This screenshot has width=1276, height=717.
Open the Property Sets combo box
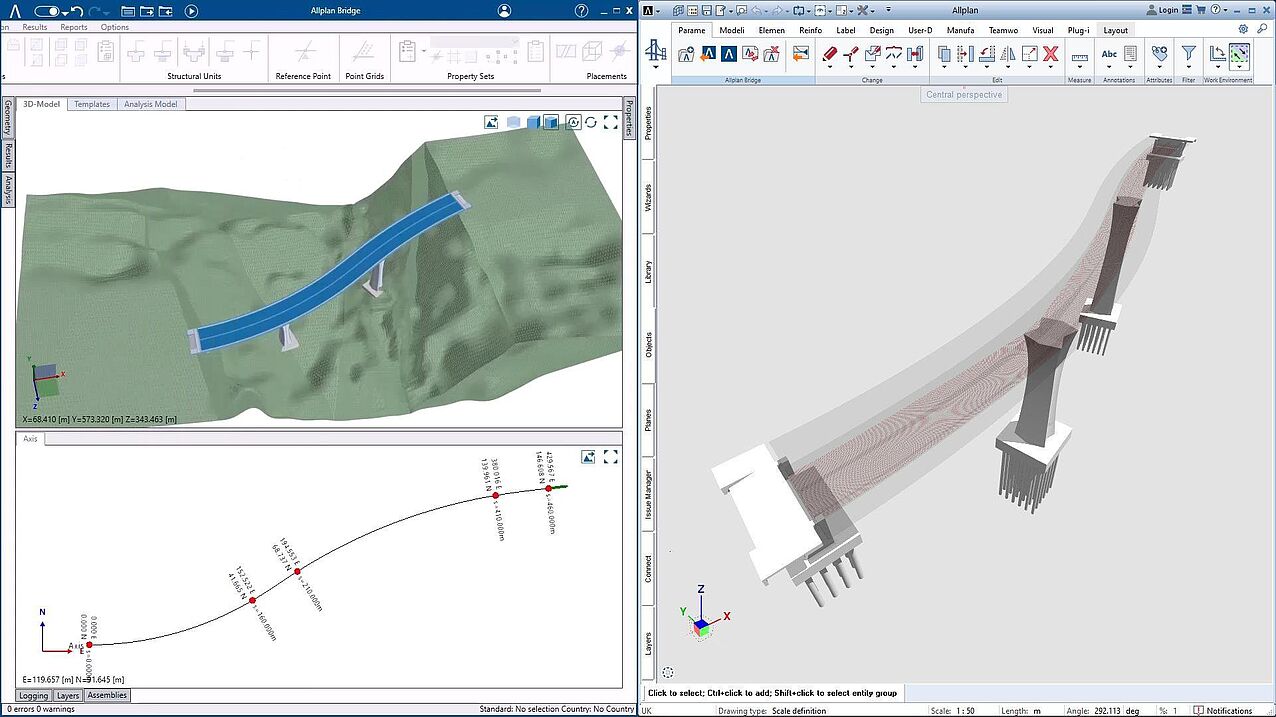tap(475, 42)
